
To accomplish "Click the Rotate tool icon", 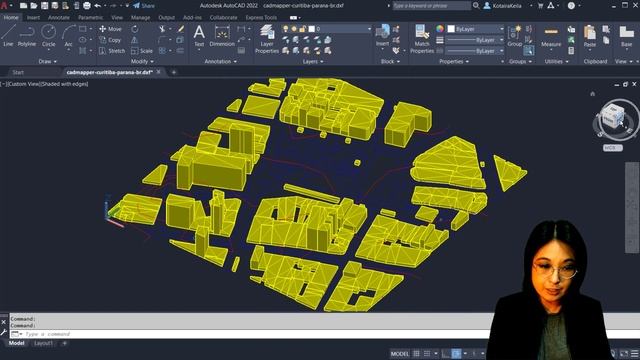I will coord(135,29).
